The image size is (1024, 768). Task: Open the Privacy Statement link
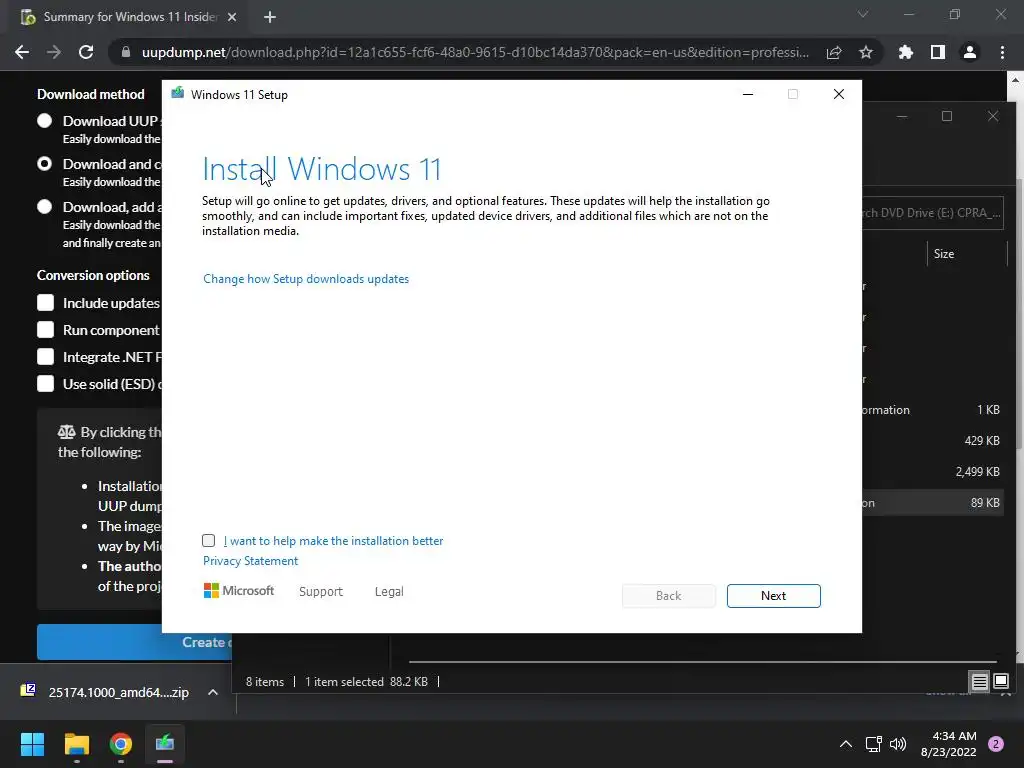point(250,561)
